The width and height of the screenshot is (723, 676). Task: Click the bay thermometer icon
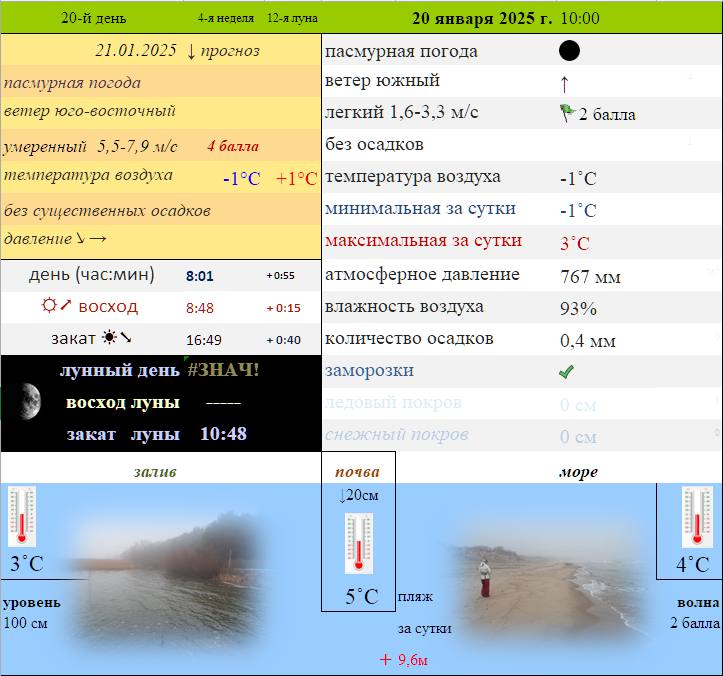22,516
